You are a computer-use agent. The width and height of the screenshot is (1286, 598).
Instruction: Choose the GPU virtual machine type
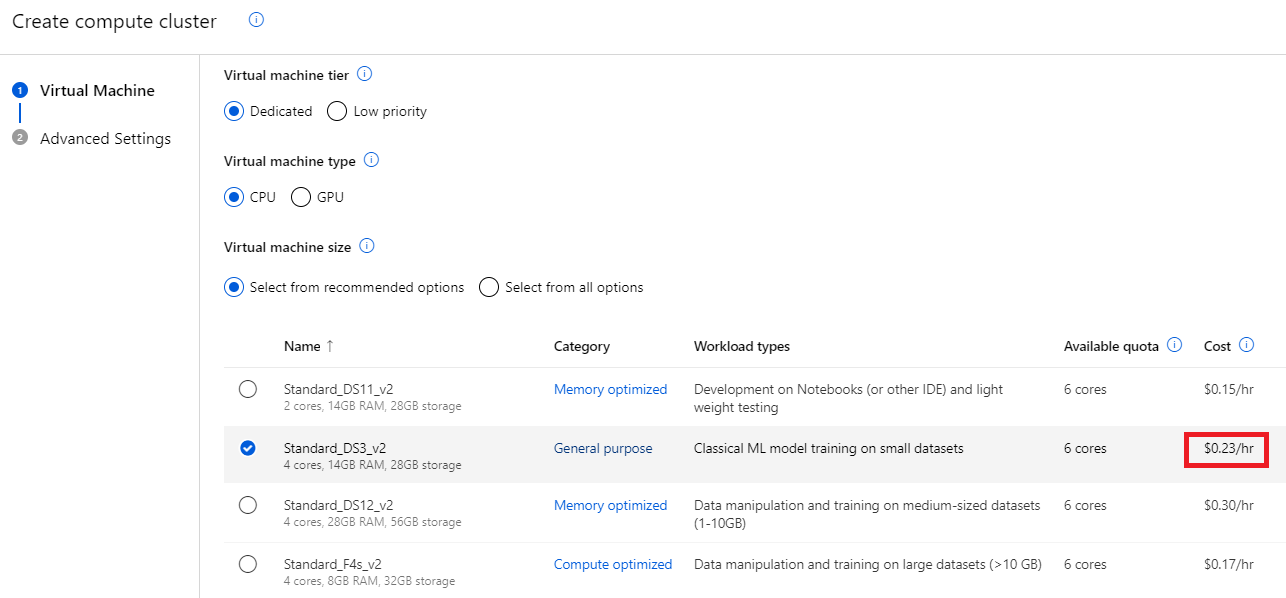301,197
